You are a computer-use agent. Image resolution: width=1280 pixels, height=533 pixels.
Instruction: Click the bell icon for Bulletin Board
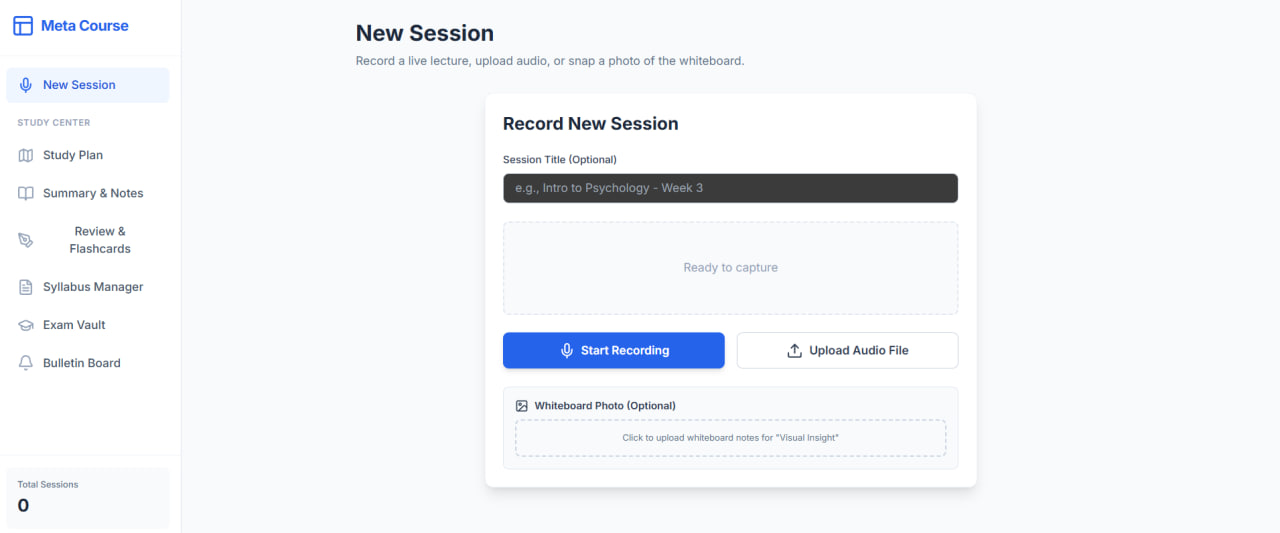click(26, 363)
